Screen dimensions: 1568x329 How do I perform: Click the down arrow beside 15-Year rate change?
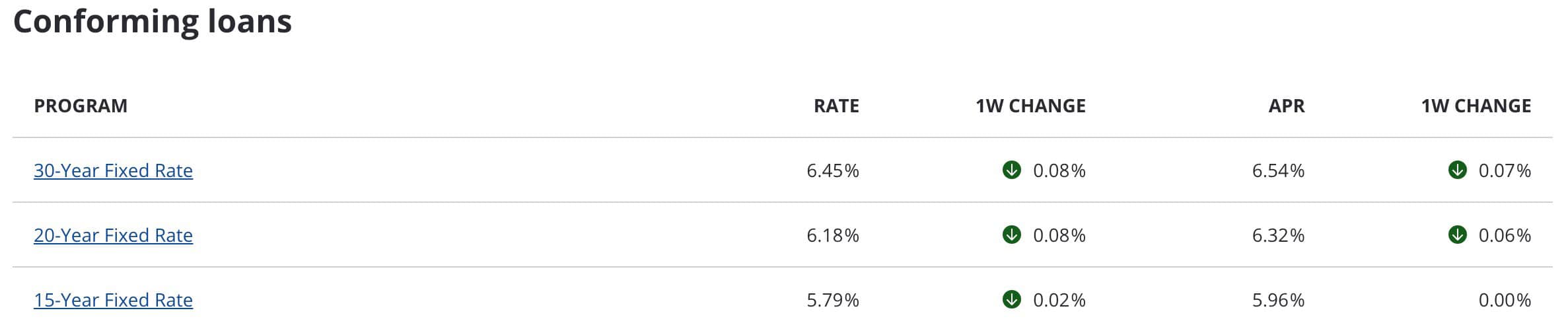(x=1011, y=299)
